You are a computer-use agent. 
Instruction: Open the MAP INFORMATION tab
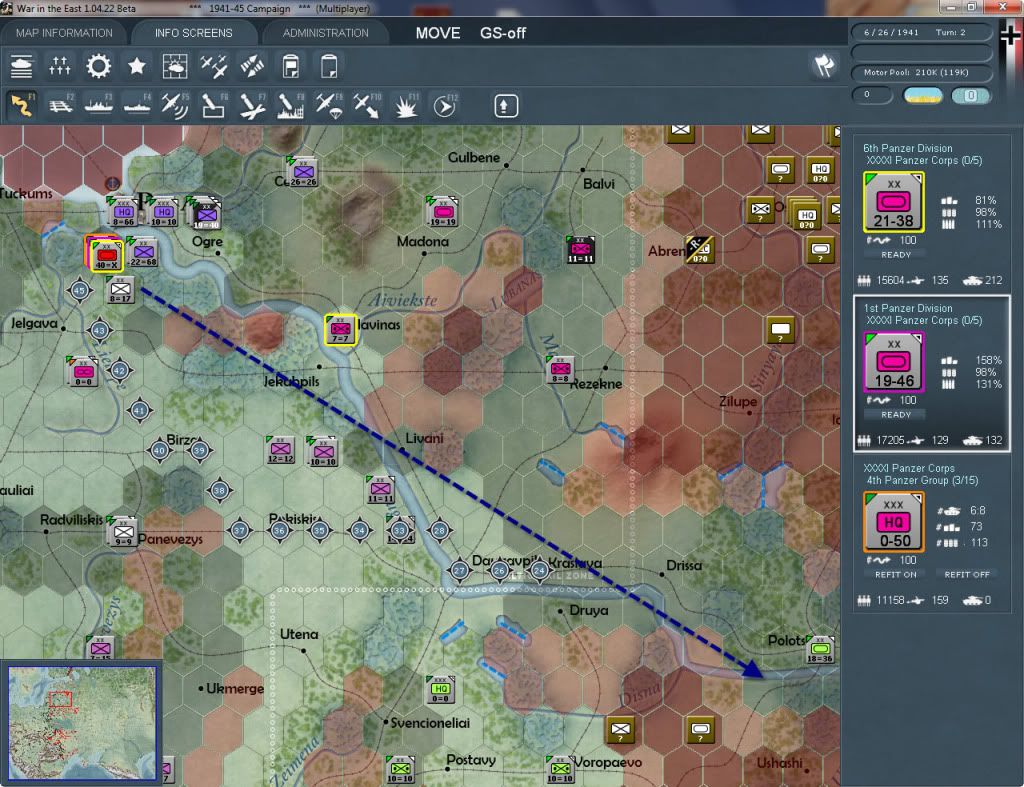tap(64, 33)
